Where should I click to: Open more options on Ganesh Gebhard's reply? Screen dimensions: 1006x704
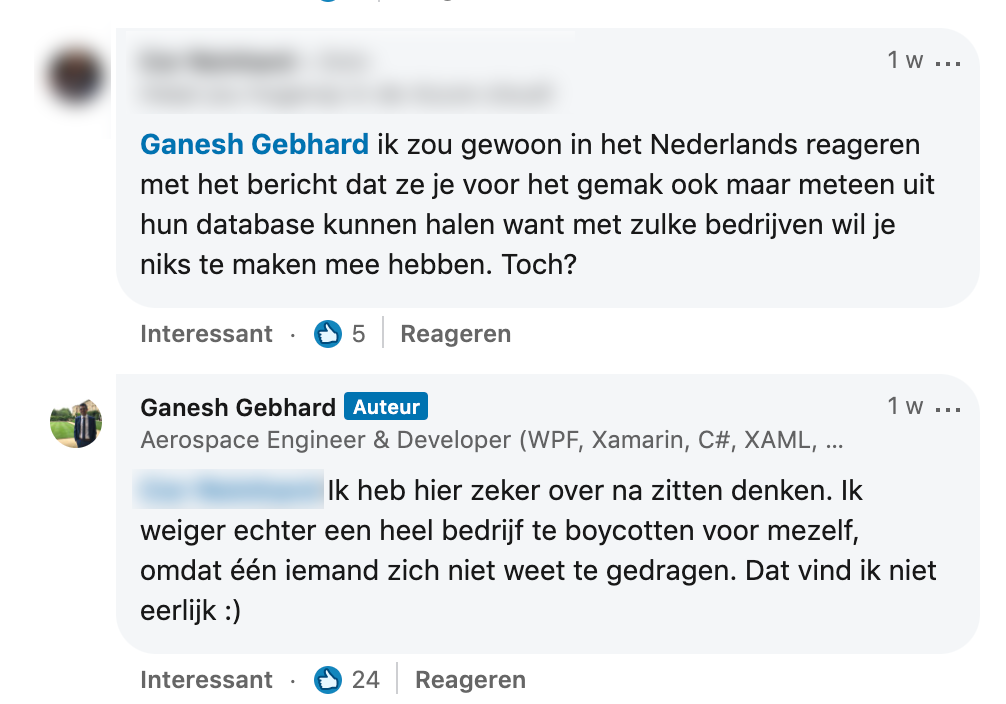point(946,408)
